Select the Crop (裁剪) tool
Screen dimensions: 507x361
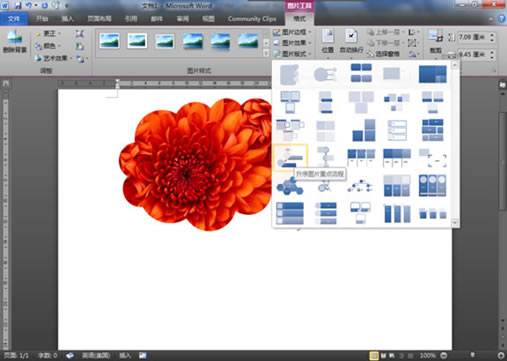[x=435, y=42]
